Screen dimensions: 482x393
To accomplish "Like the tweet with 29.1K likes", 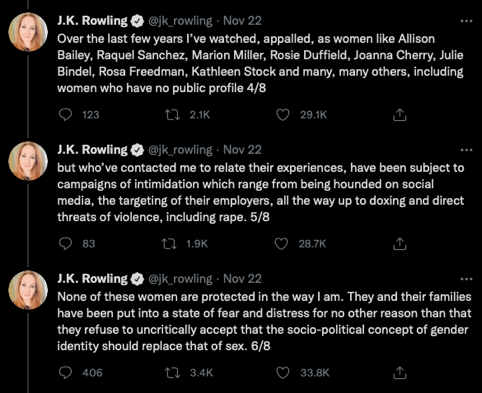I will (283, 115).
